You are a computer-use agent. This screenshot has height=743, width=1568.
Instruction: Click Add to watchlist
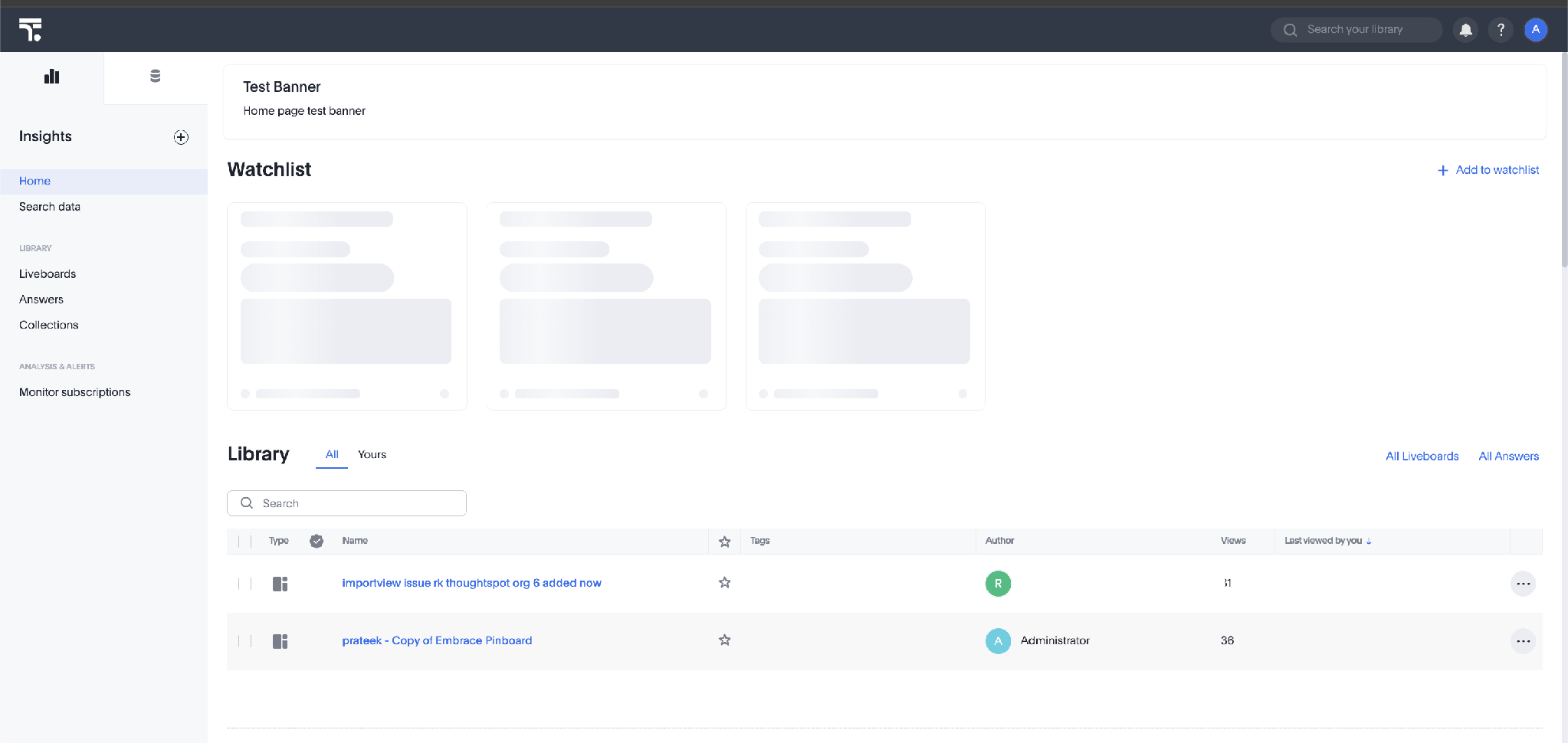point(1488,170)
